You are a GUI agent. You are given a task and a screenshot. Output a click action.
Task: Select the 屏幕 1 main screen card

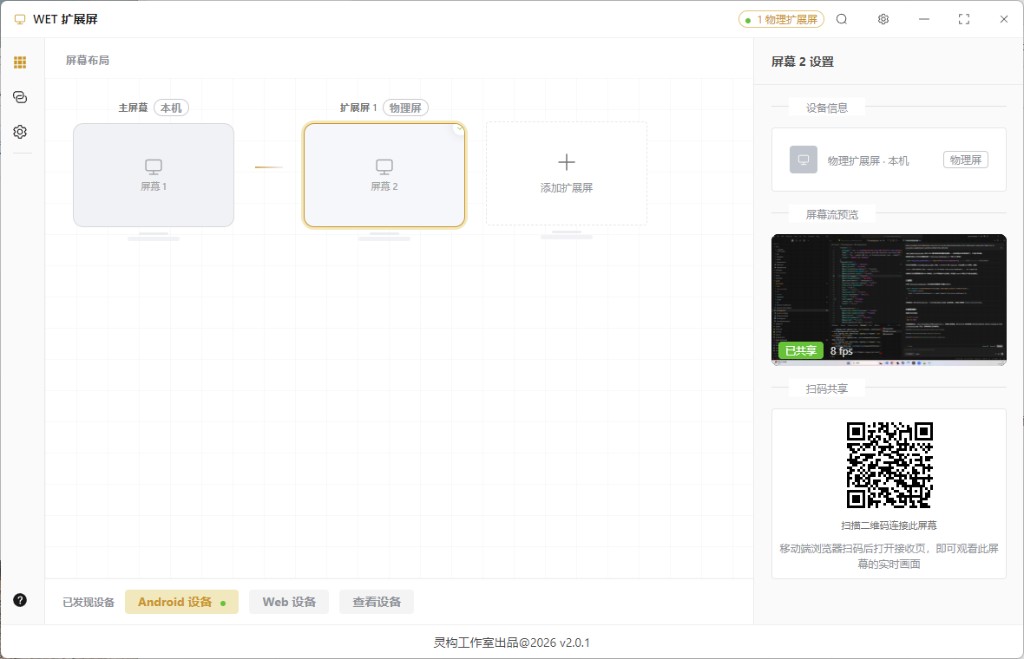pos(153,175)
